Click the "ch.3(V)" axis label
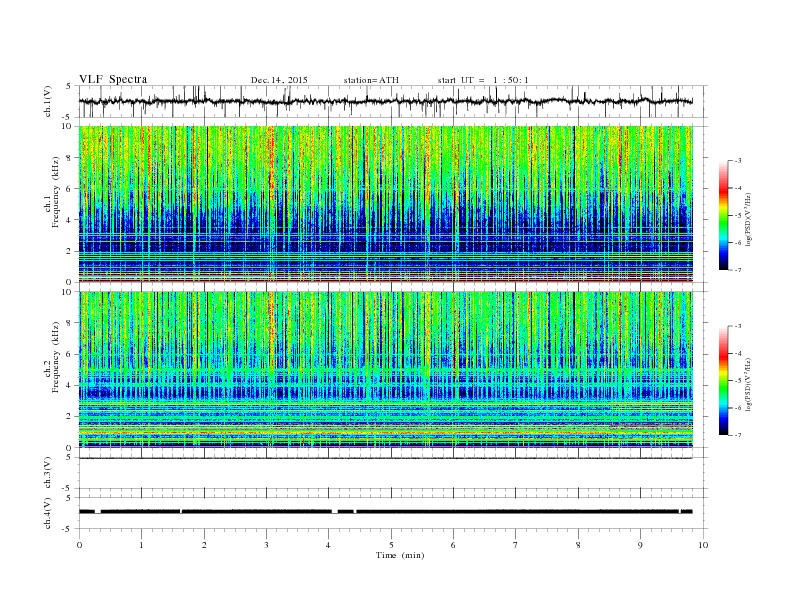This screenshot has height=612, width=792. coord(48,473)
